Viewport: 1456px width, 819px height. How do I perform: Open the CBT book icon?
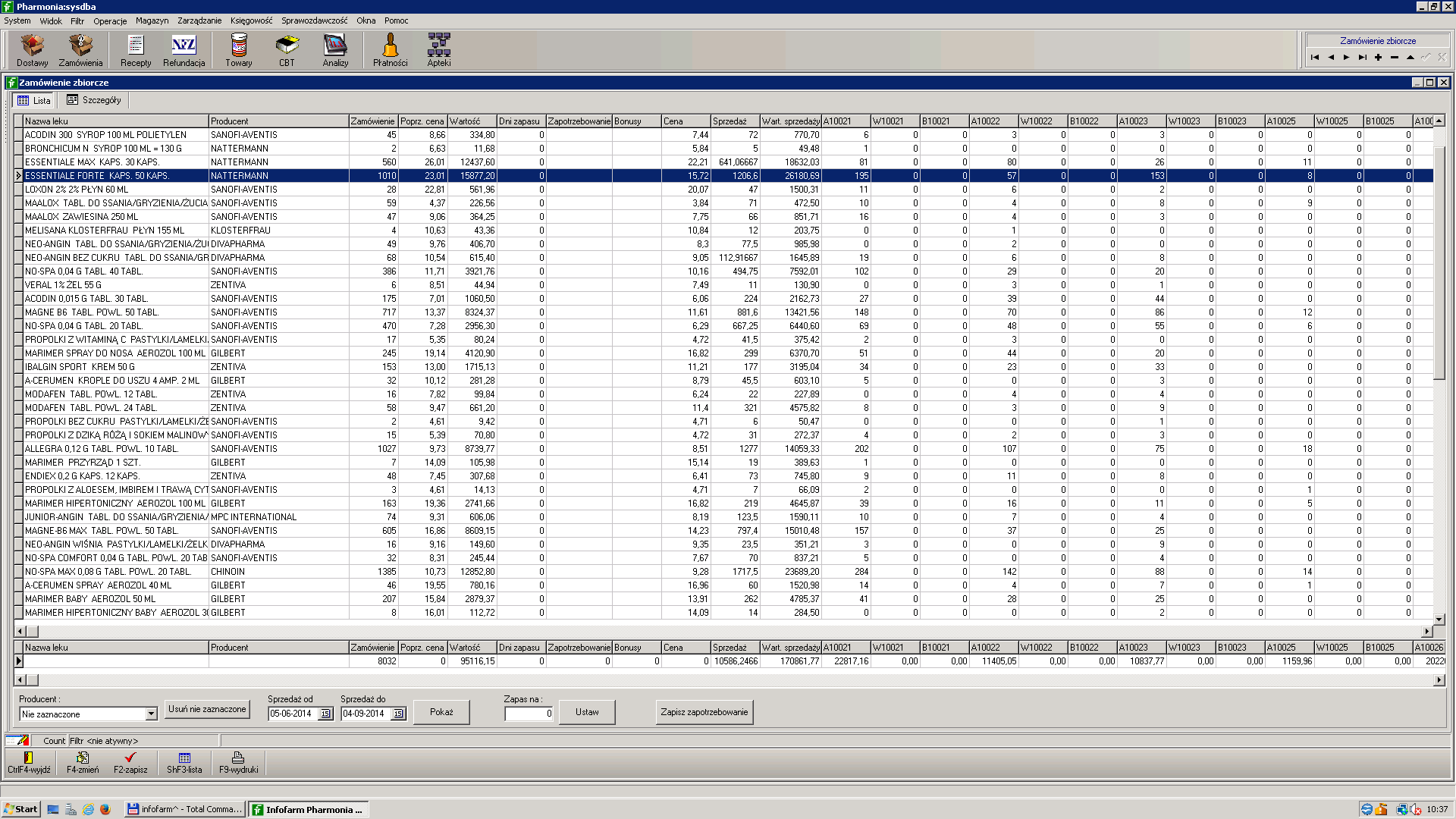click(x=287, y=50)
